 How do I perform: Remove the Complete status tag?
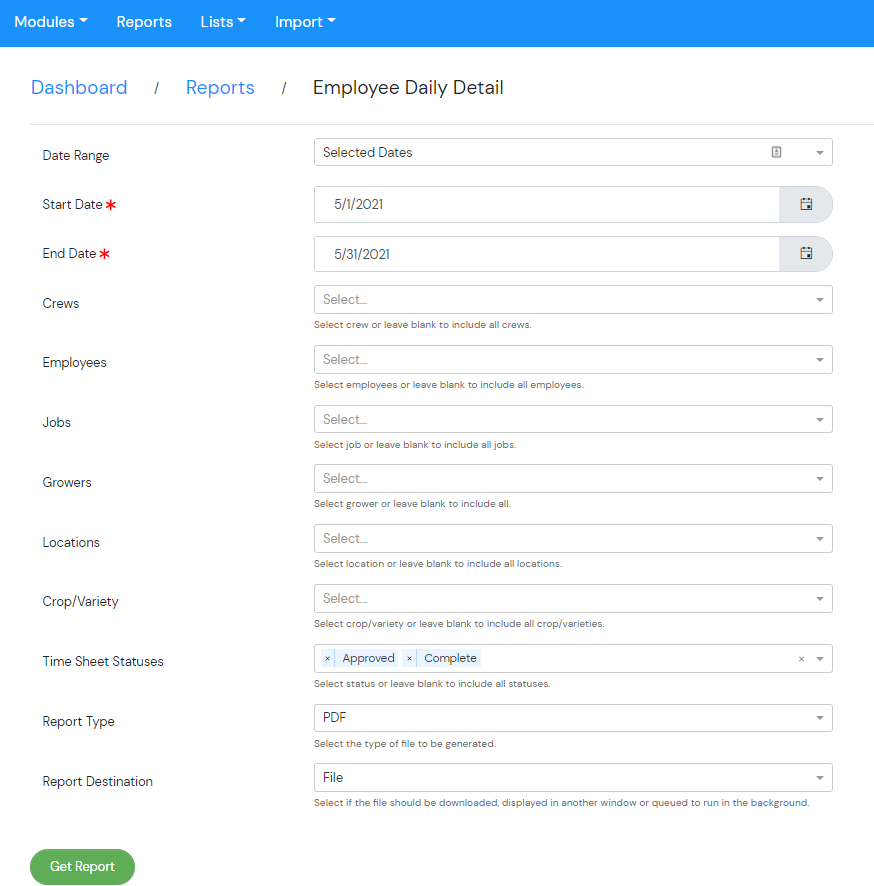[410, 658]
